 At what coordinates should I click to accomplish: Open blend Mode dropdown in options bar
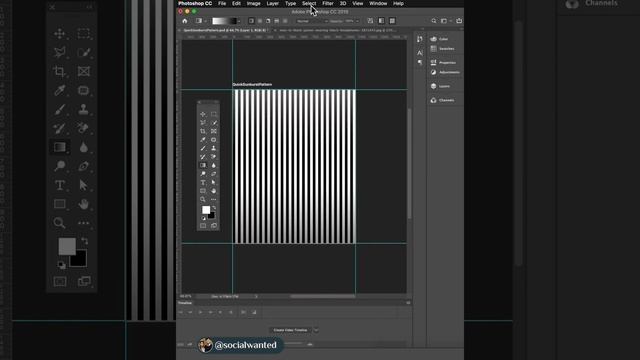[x=312, y=21]
